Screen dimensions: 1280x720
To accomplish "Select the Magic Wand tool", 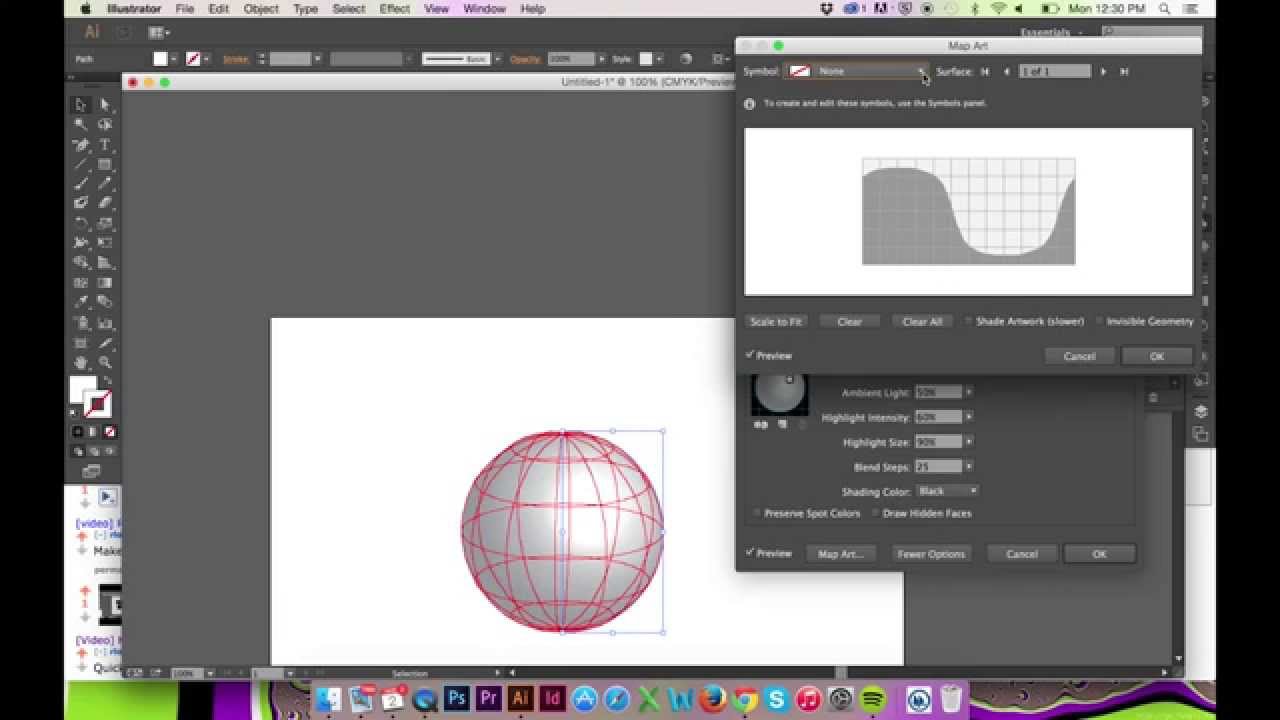I will (x=81, y=125).
